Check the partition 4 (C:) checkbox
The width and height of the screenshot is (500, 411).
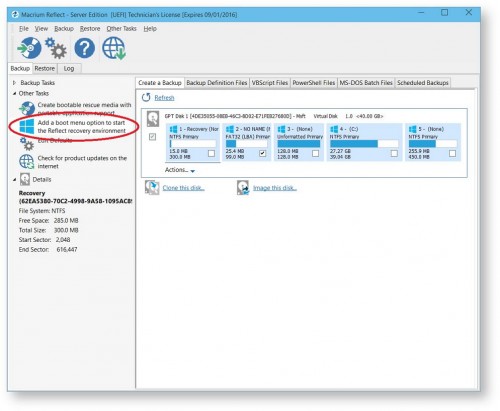point(394,153)
